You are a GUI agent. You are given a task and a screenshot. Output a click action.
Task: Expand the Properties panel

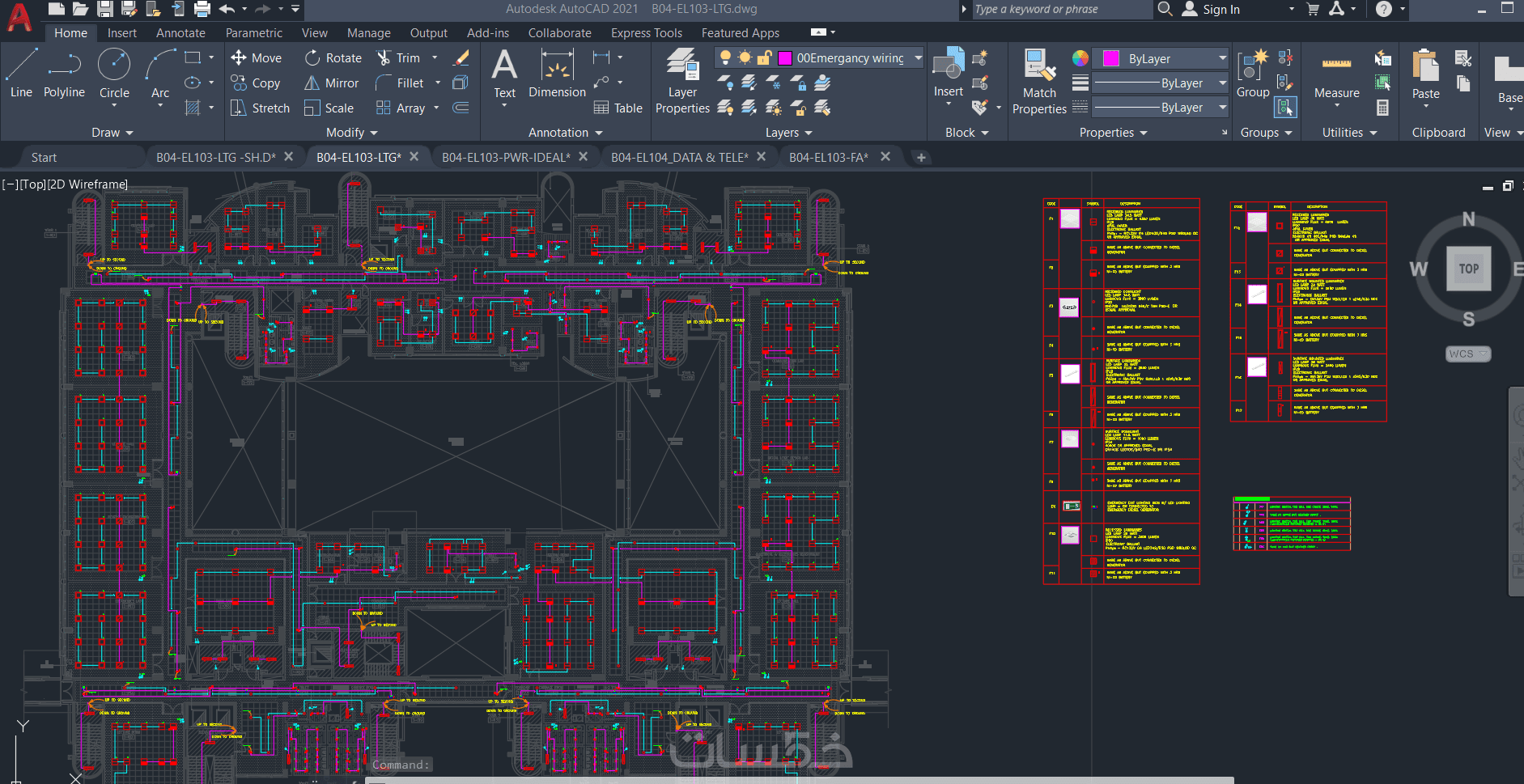(x=1114, y=133)
